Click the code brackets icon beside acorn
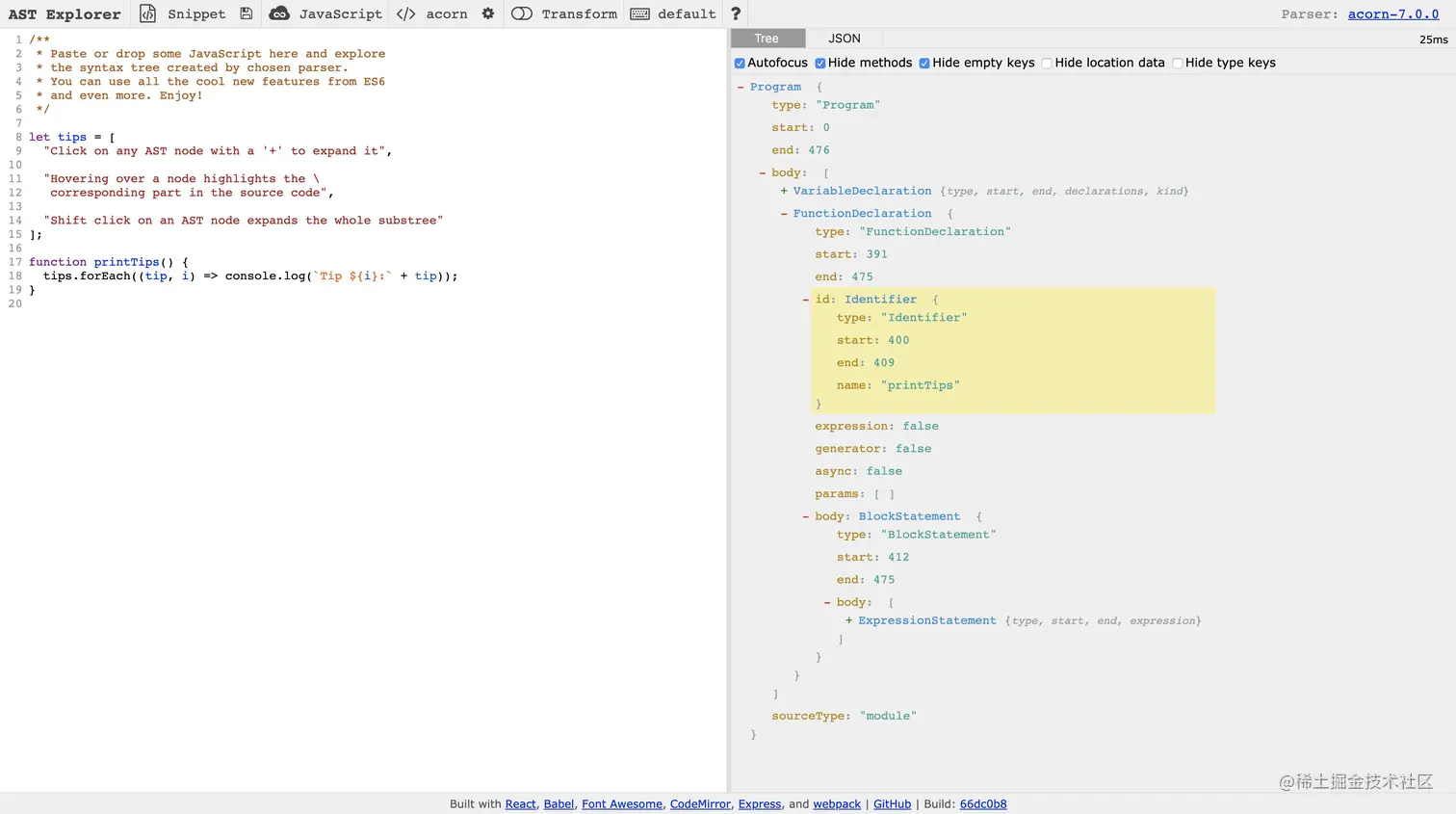 coord(406,13)
